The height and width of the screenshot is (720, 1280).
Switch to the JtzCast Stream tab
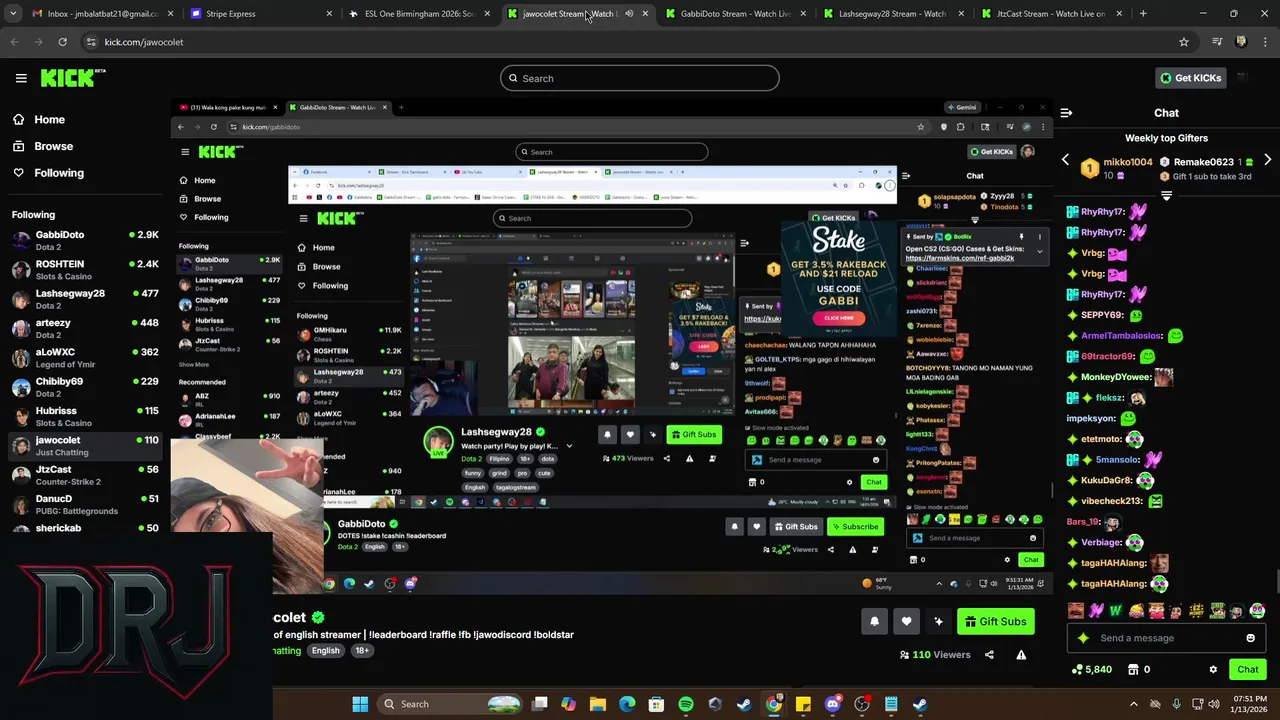(1050, 14)
